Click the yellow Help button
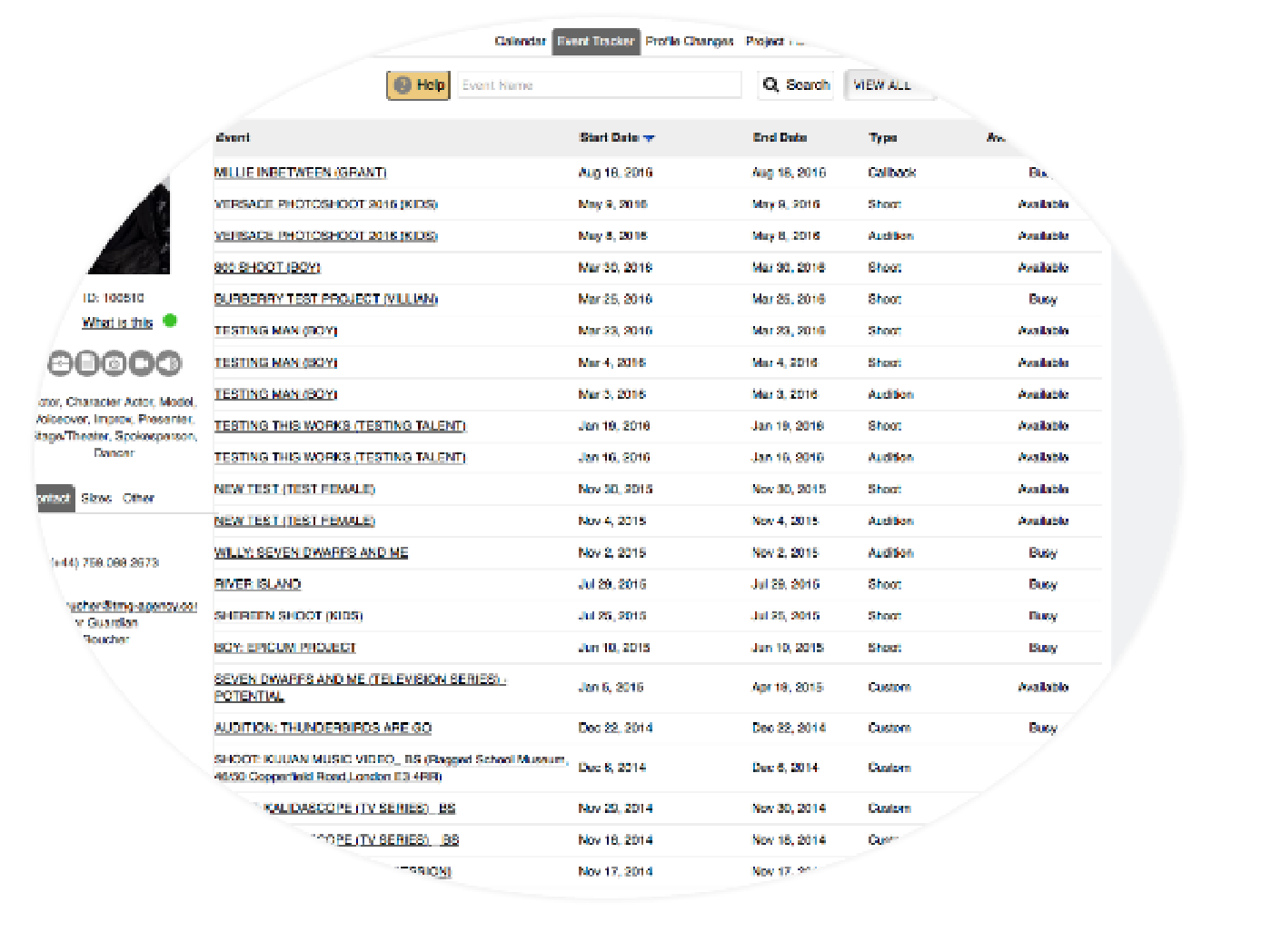 pyautogui.click(x=419, y=85)
